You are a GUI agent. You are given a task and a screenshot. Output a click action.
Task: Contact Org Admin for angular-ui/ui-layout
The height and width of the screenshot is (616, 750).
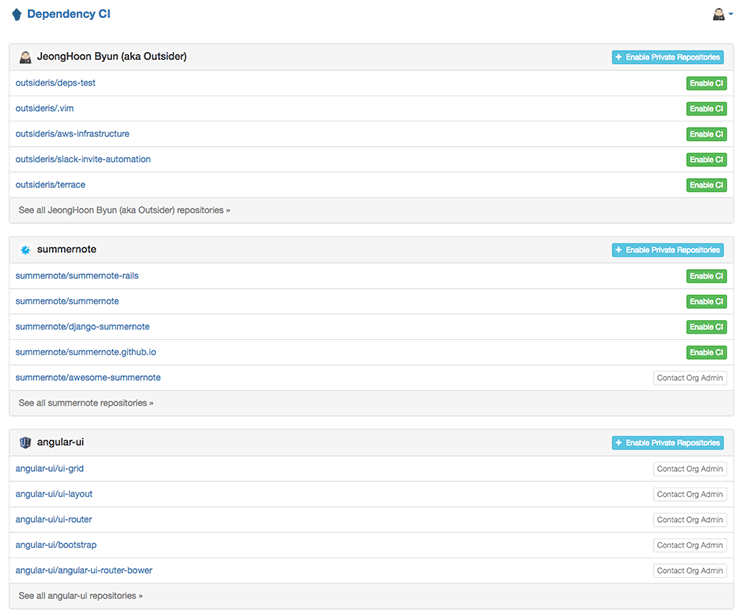point(690,494)
